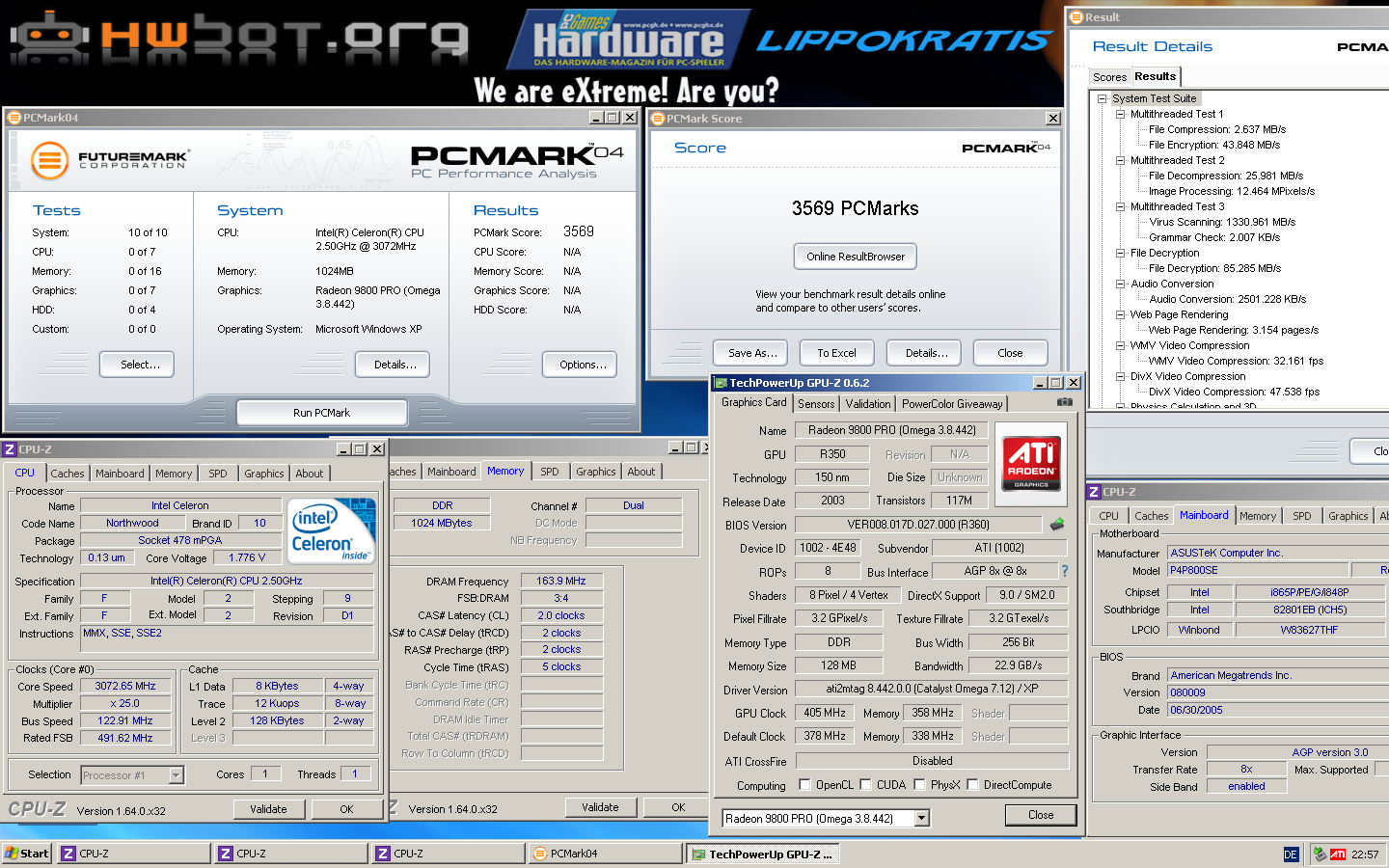Click the ATI icon in the system tray

pyautogui.click(x=1338, y=854)
